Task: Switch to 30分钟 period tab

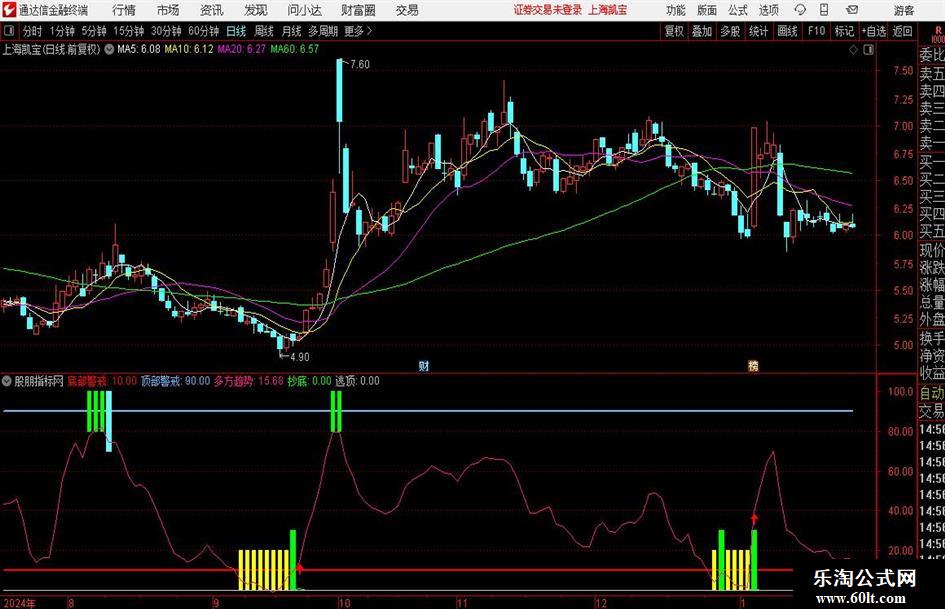Action: click(x=166, y=31)
